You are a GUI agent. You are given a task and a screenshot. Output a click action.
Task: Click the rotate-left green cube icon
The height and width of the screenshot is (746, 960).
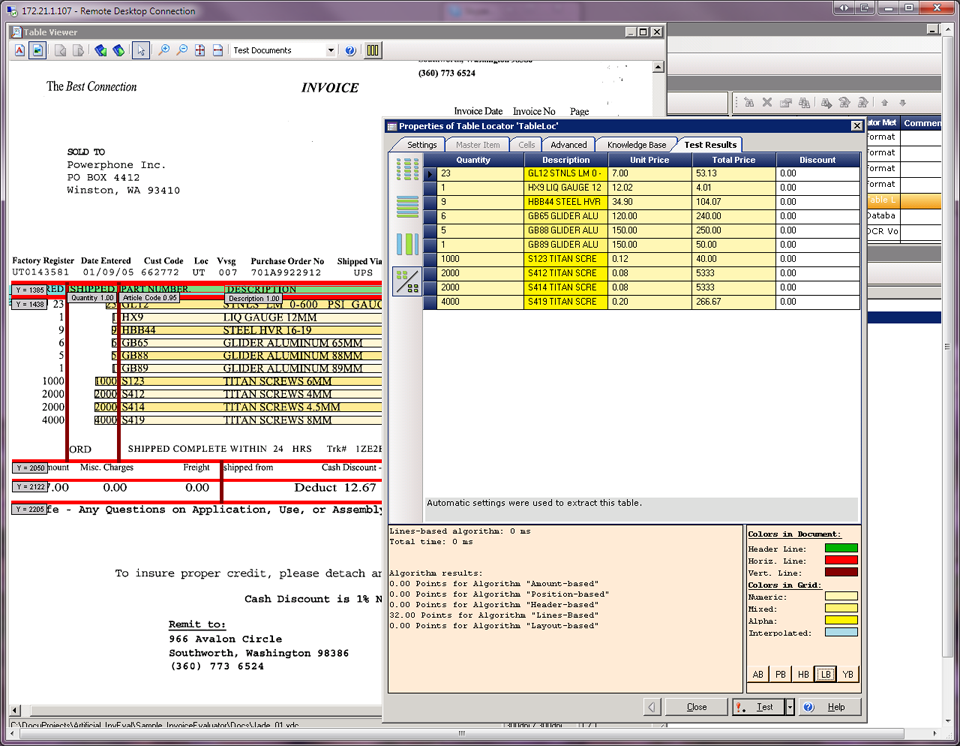click(101, 50)
